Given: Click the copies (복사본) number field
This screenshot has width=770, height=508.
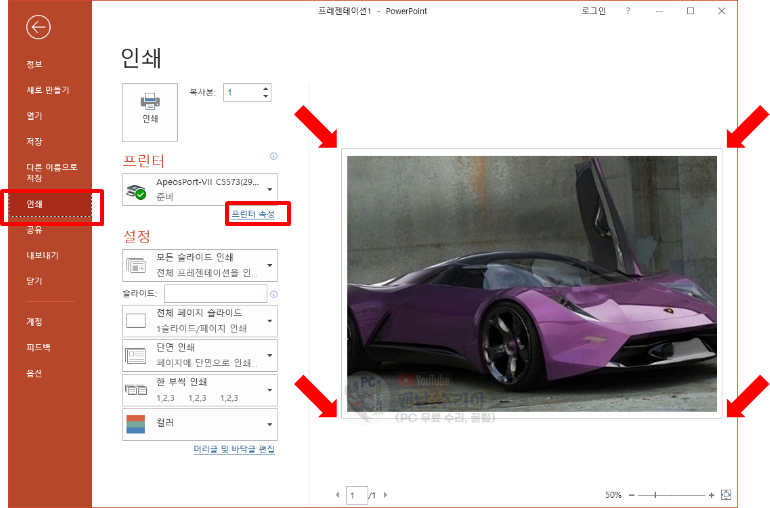Looking at the screenshot, I should coord(243,92).
